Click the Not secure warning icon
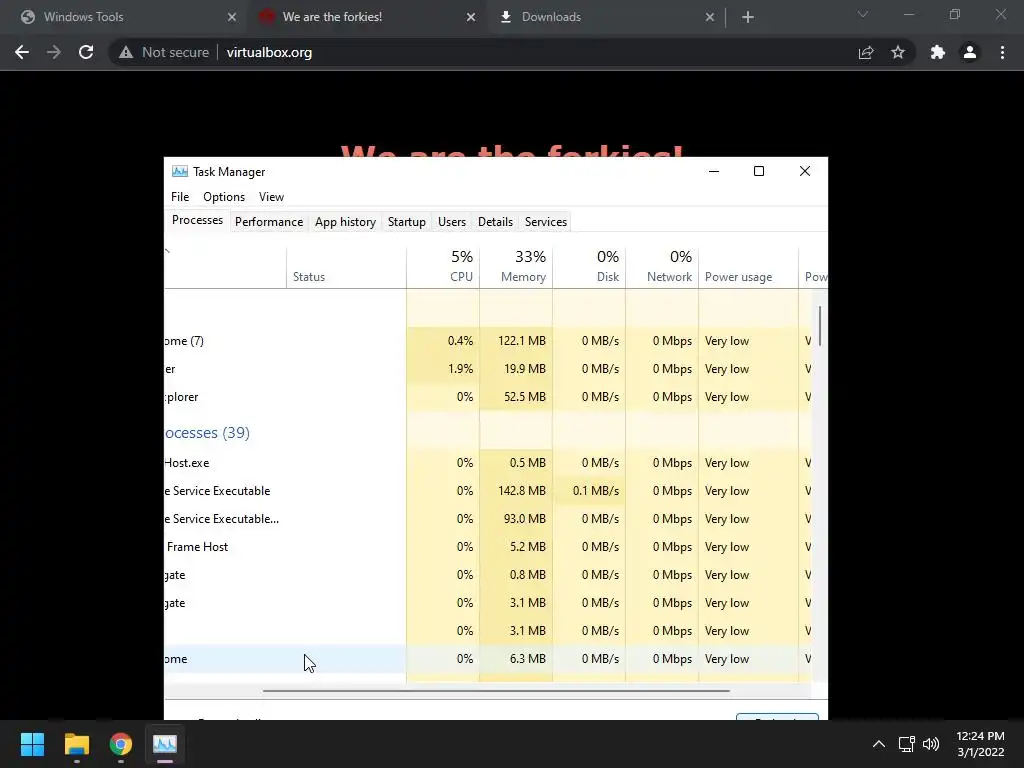 pyautogui.click(x=126, y=52)
